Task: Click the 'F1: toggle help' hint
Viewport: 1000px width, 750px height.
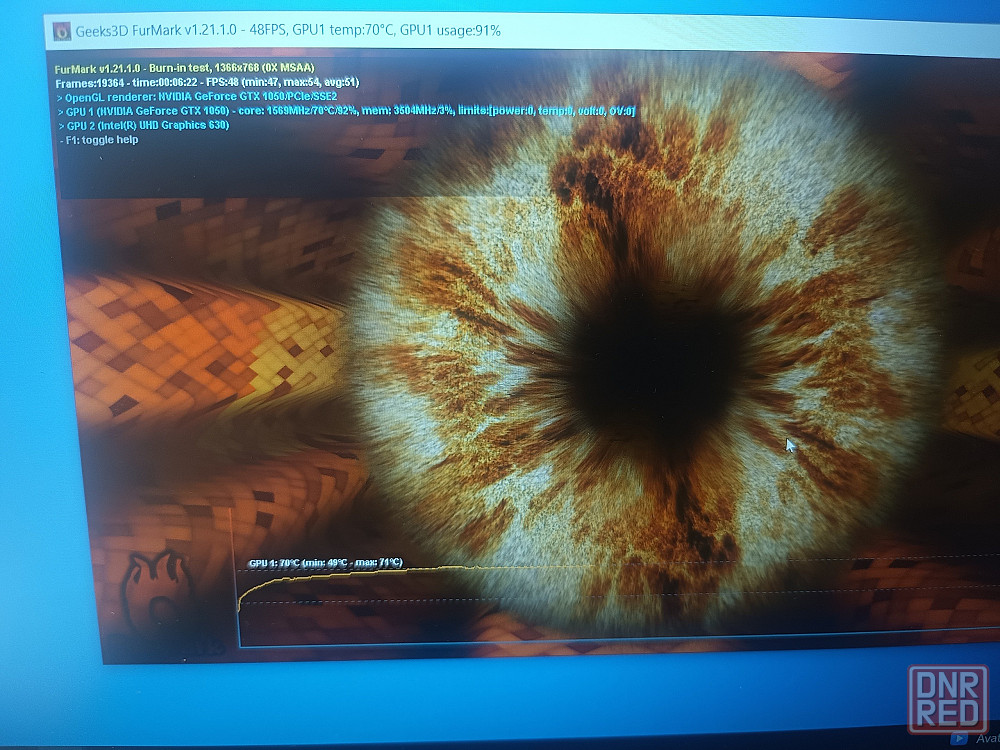Action: coord(99,140)
